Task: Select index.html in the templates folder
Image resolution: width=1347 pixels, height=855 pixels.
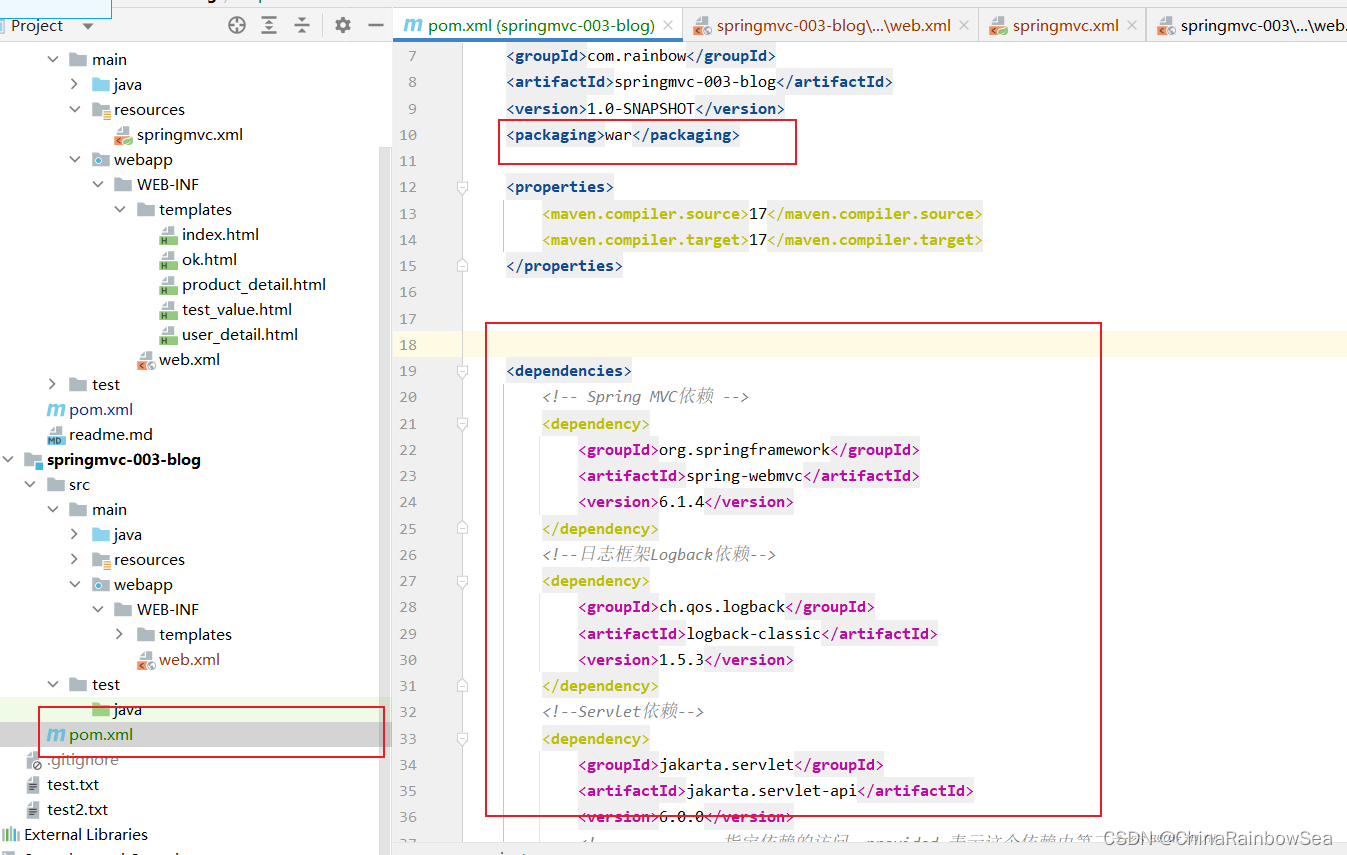Action: point(220,235)
